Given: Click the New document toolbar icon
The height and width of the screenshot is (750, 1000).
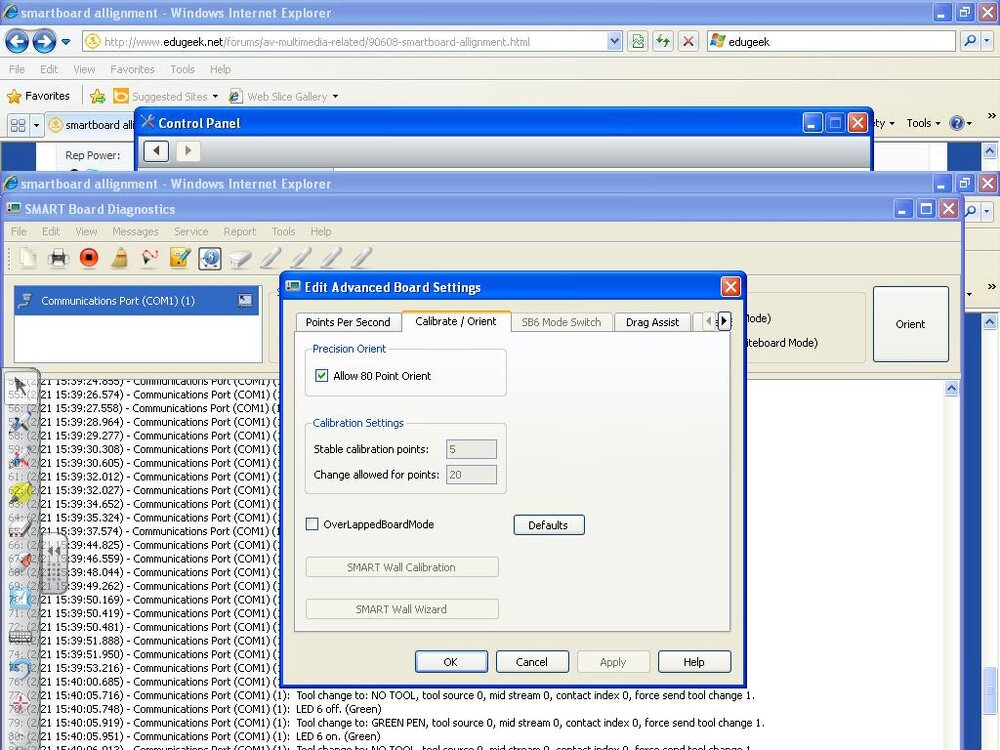Looking at the screenshot, I should click(x=27, y=258).
